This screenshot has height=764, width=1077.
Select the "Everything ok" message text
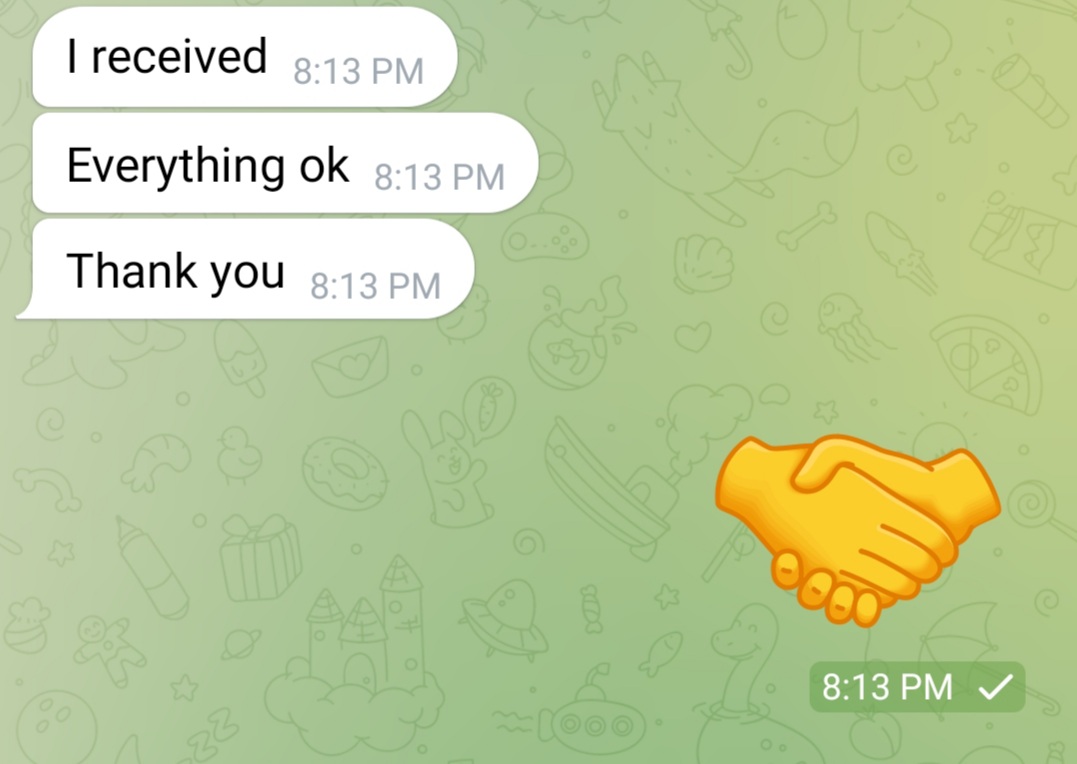point(207,166)
